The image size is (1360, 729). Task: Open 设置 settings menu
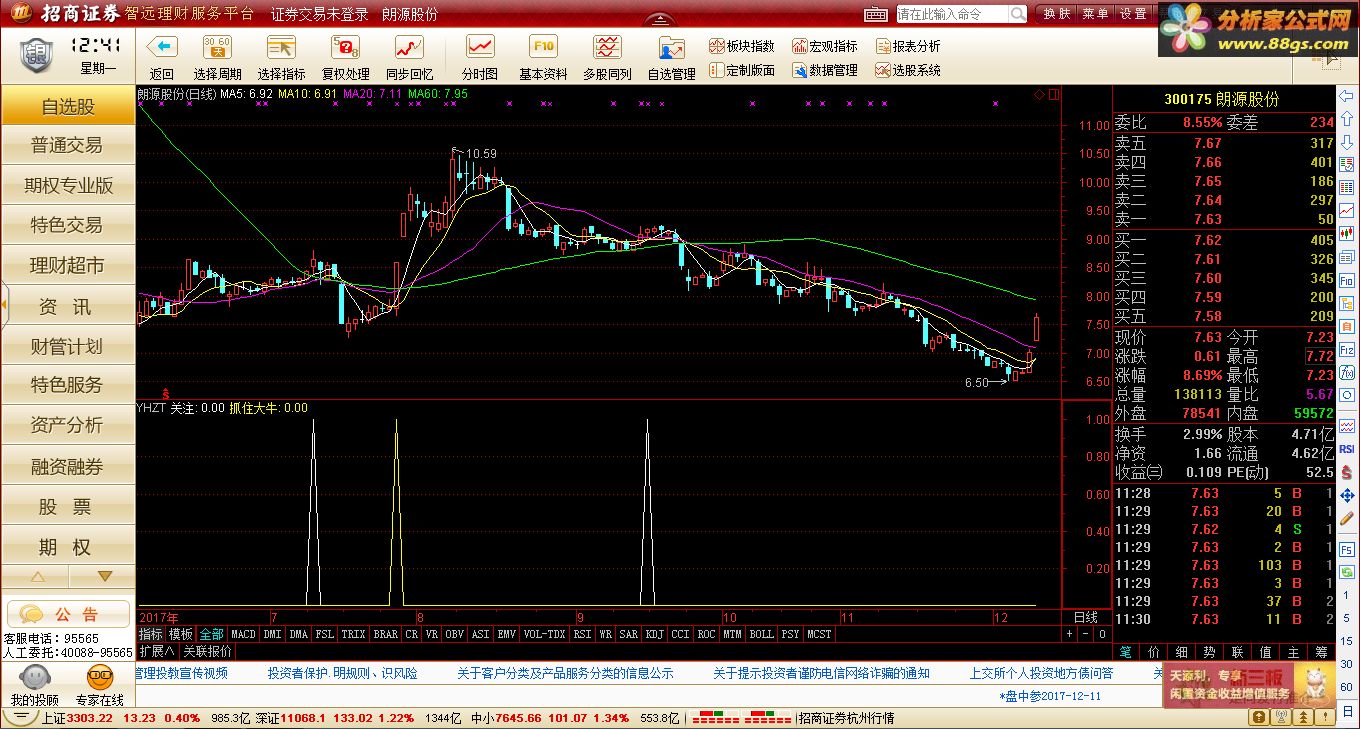pyautogui.click(x=1133, y=14)
